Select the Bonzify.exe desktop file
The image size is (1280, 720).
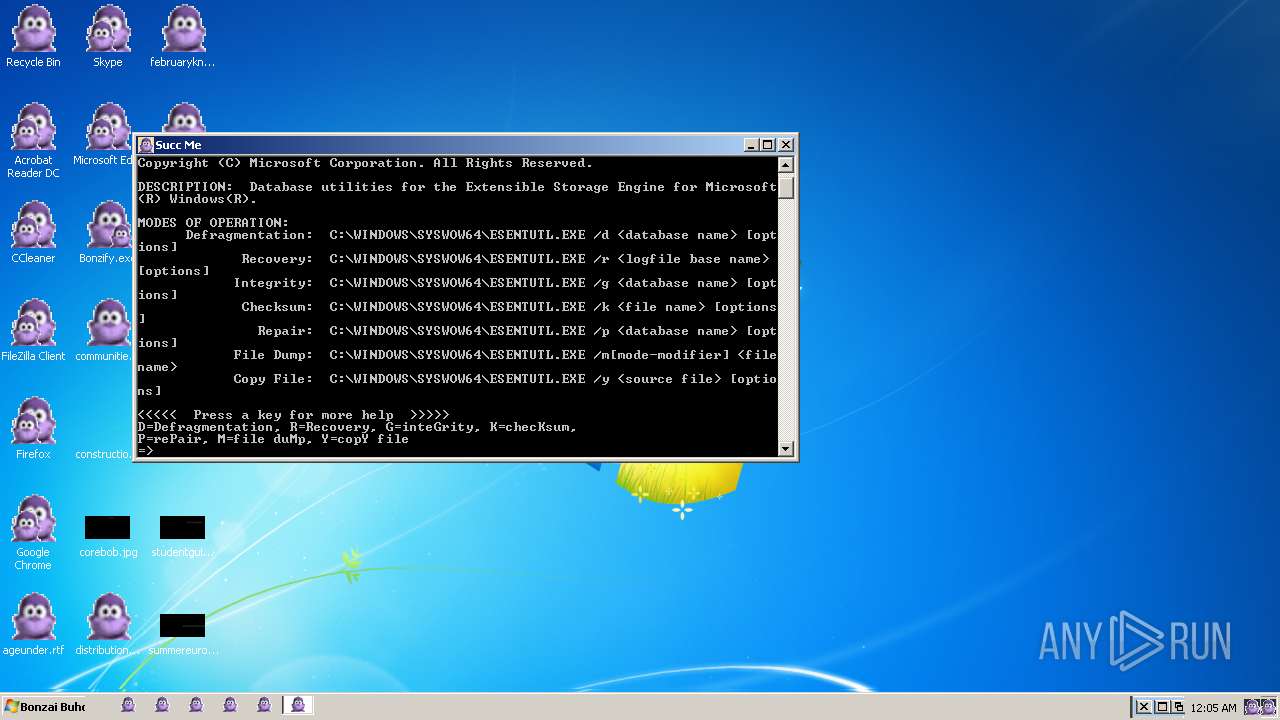click(108, 232)
